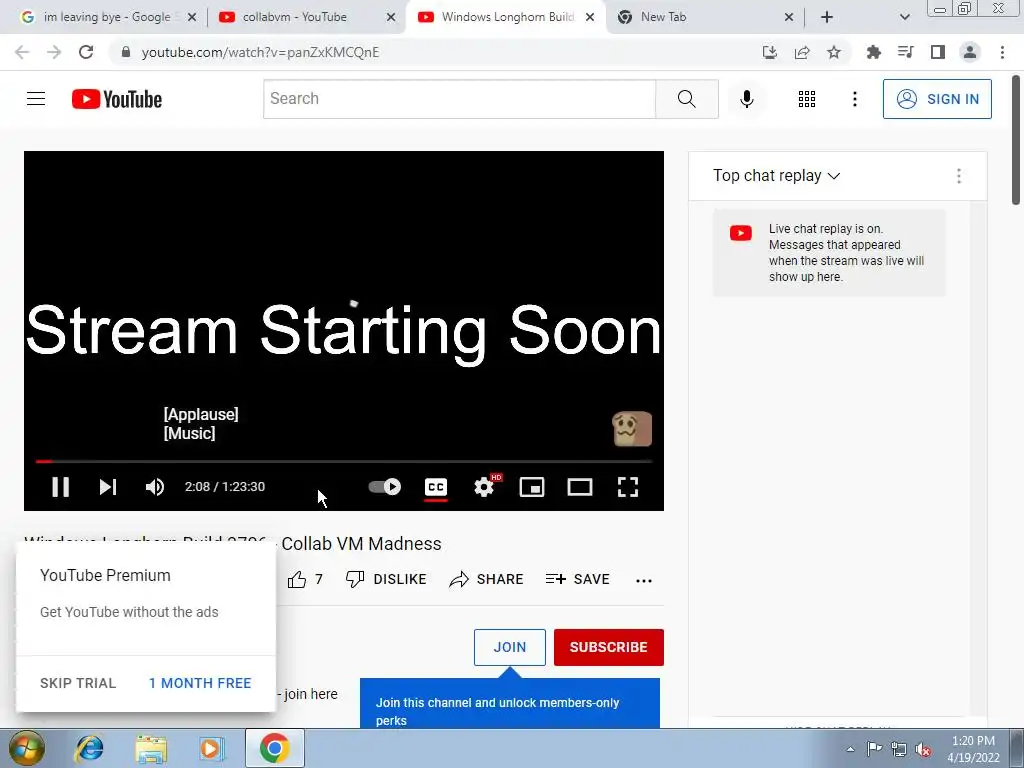
Task: Expand the Top chat replay dropdown
Action: tap(776, 176)
